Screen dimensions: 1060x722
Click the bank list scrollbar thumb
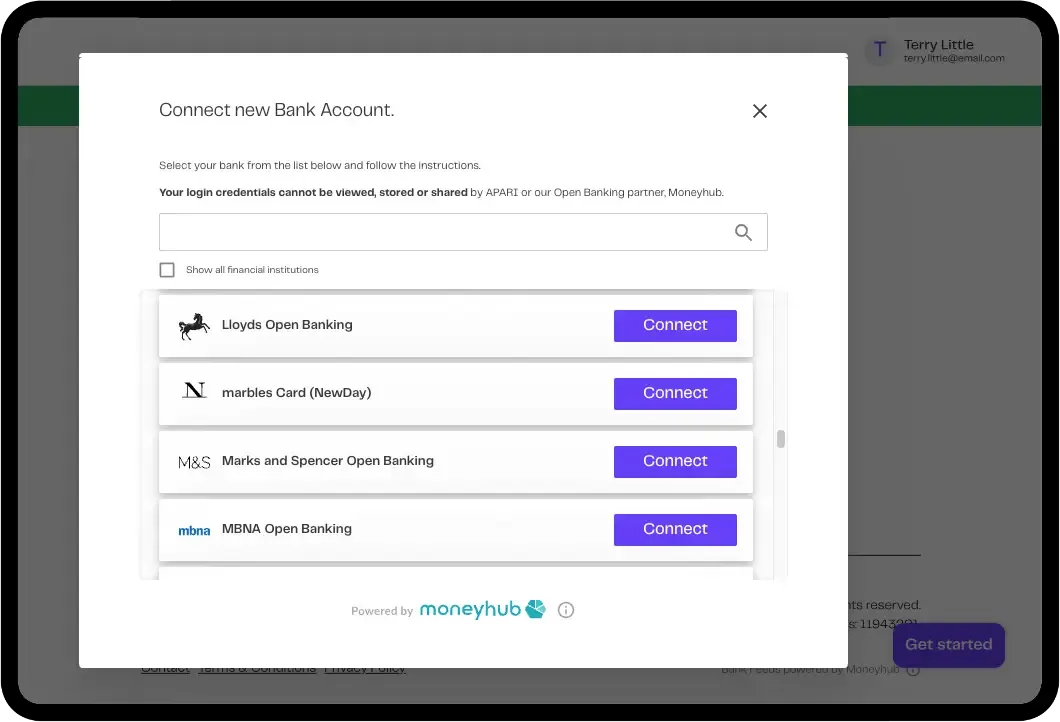(781, 439)
